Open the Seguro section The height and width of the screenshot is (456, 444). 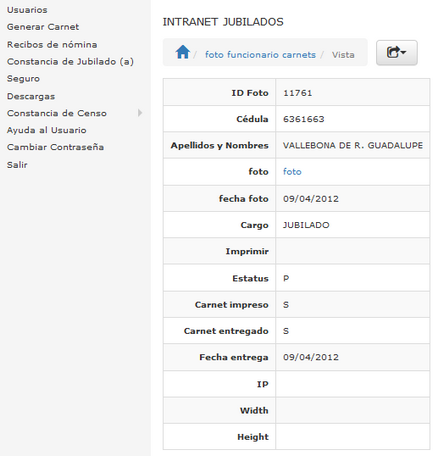pyautogui.click(x=23, y=79)
